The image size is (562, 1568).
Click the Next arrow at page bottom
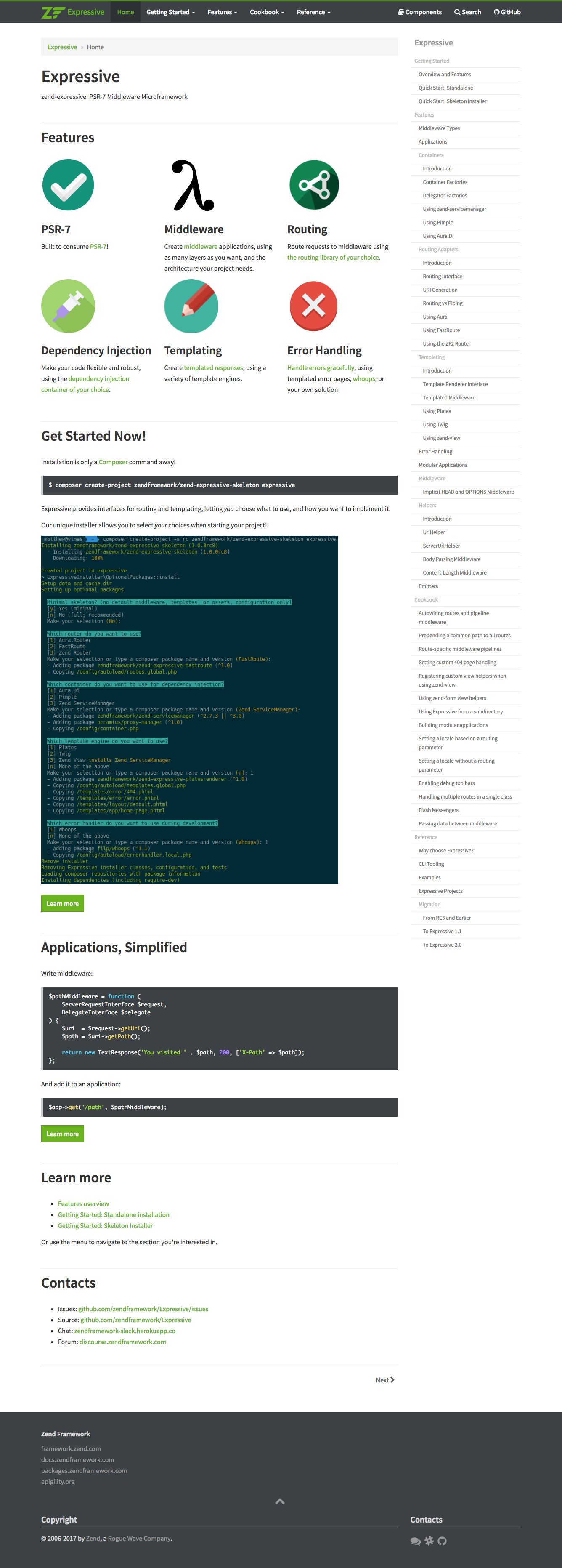click(x=385, y=1380)
